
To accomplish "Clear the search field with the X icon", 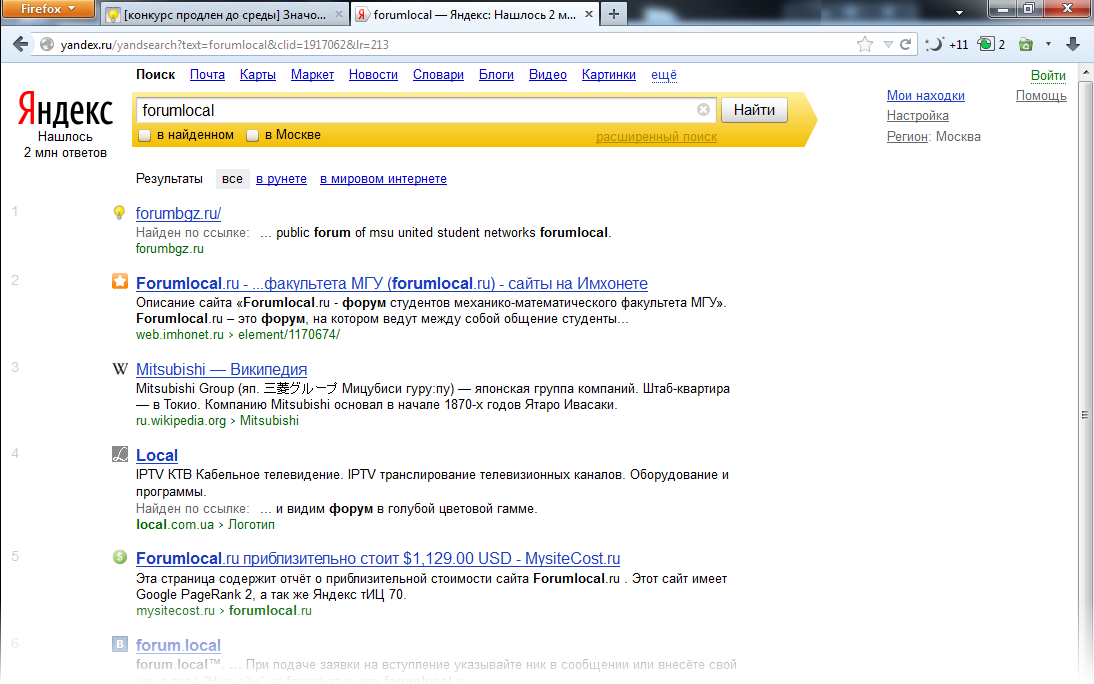I will (703, 110).
